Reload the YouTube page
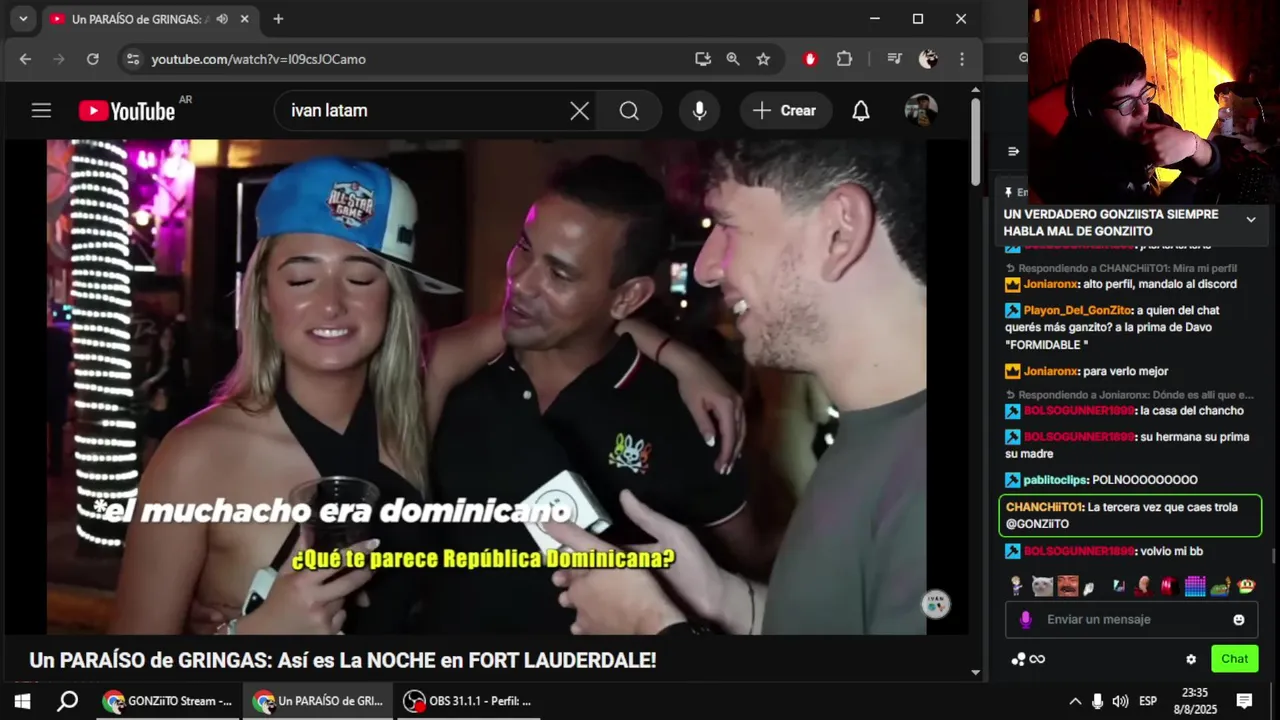The height and width of the screenshot is (720, 1280). [x=93, y=59]
